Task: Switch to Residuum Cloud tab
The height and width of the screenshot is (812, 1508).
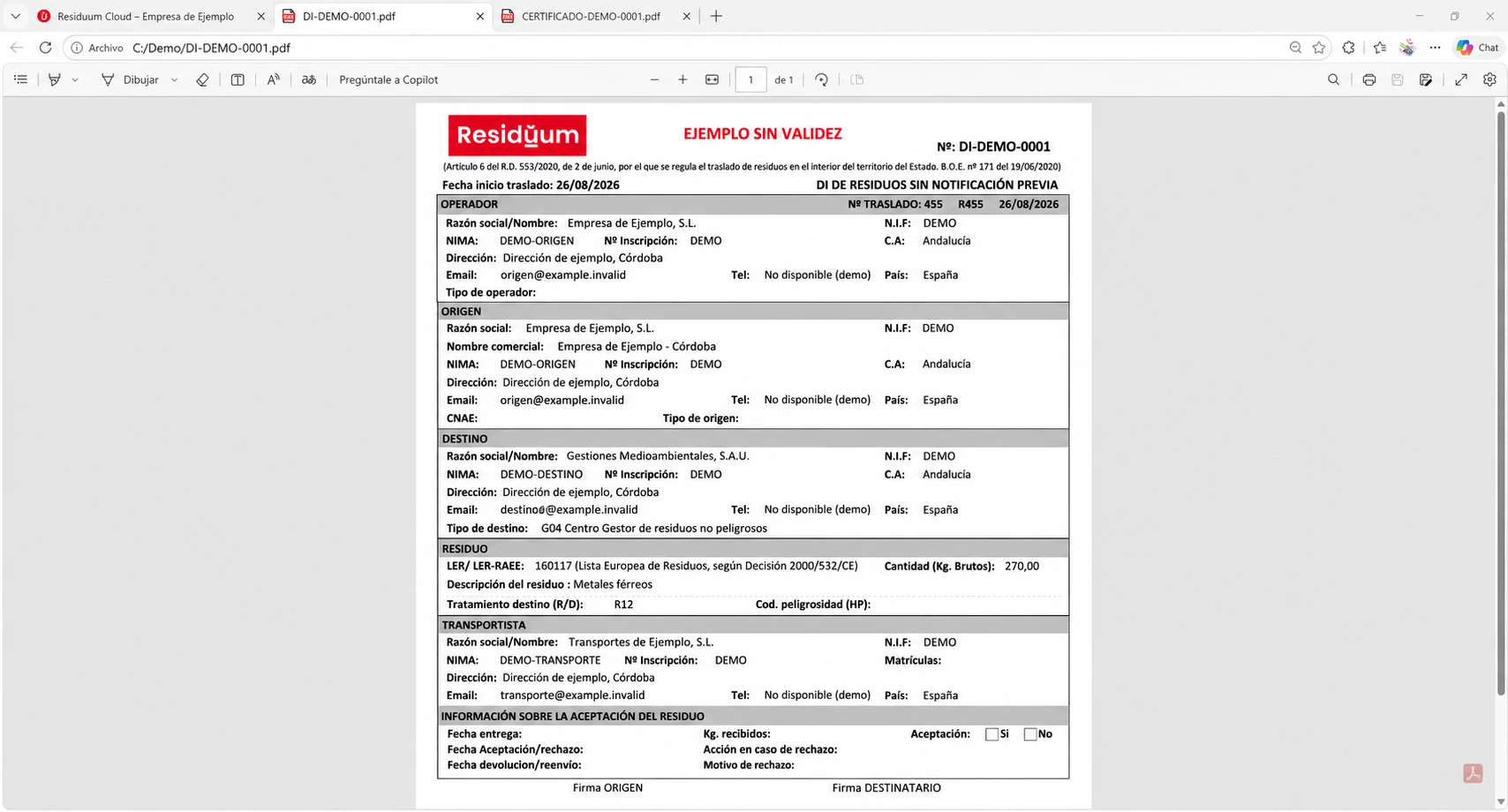Action: point(145,16)
